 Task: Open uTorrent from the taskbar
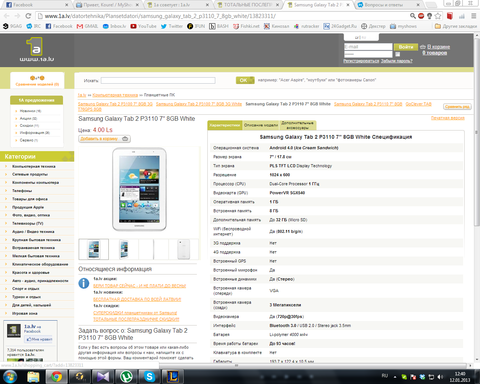(x=126, y=376)
